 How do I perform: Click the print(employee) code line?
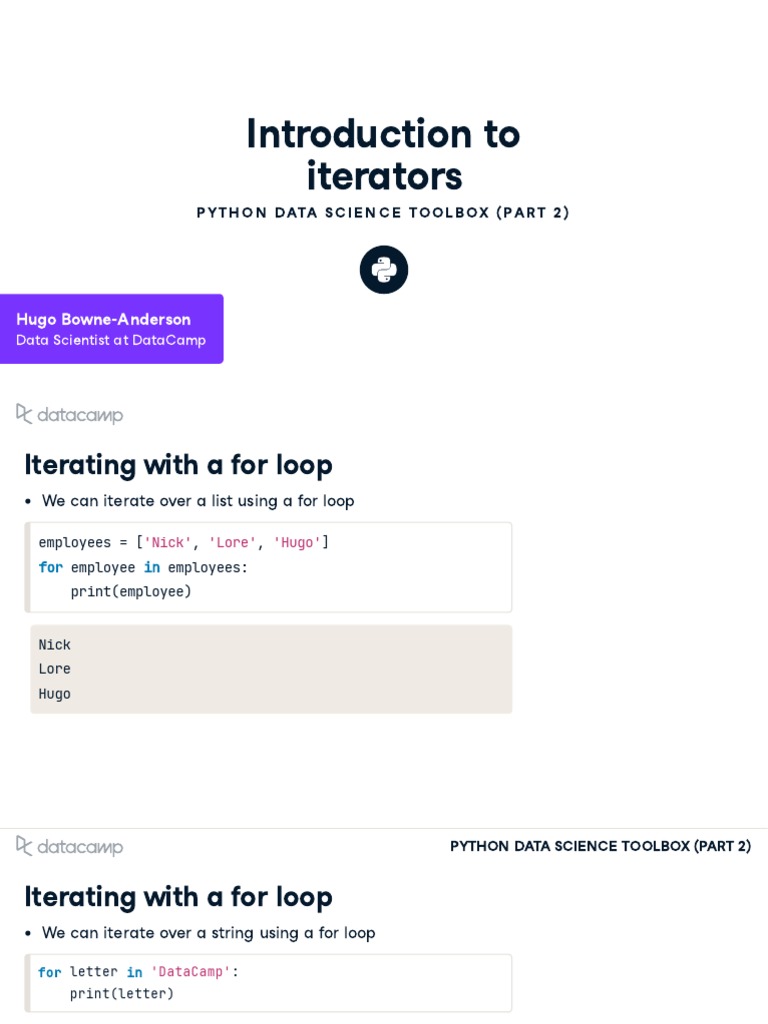(x=131, y=592)
